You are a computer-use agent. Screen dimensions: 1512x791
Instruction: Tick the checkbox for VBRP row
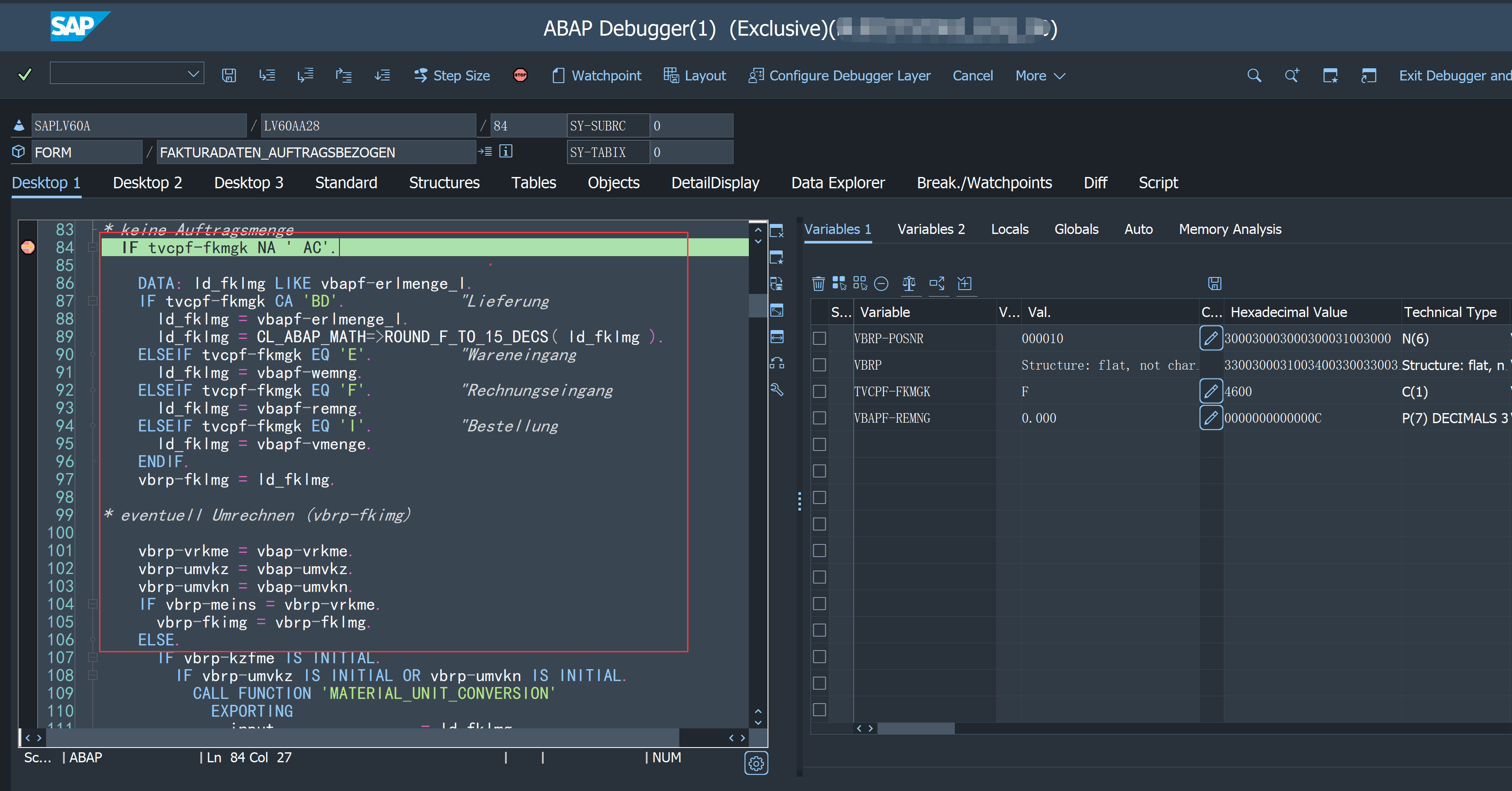click(x=819, y=365)
